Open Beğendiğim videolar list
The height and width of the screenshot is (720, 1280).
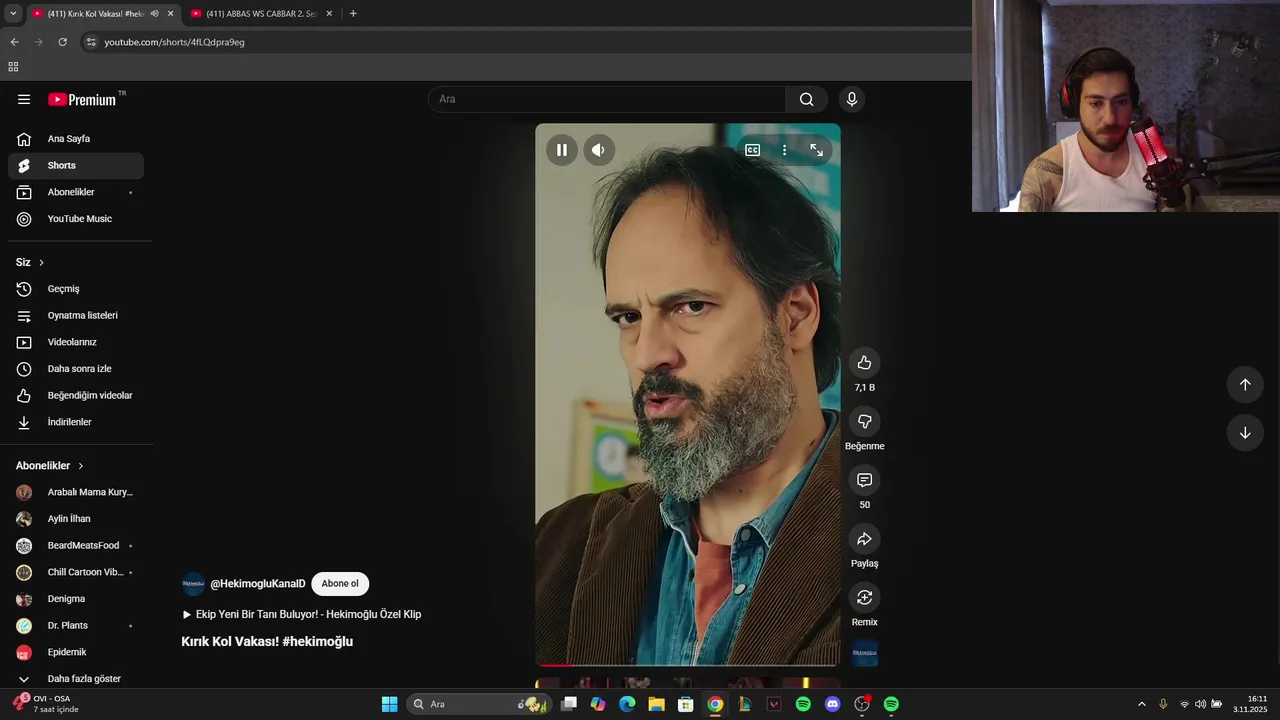pyautogui.click(x=76, y=396)
